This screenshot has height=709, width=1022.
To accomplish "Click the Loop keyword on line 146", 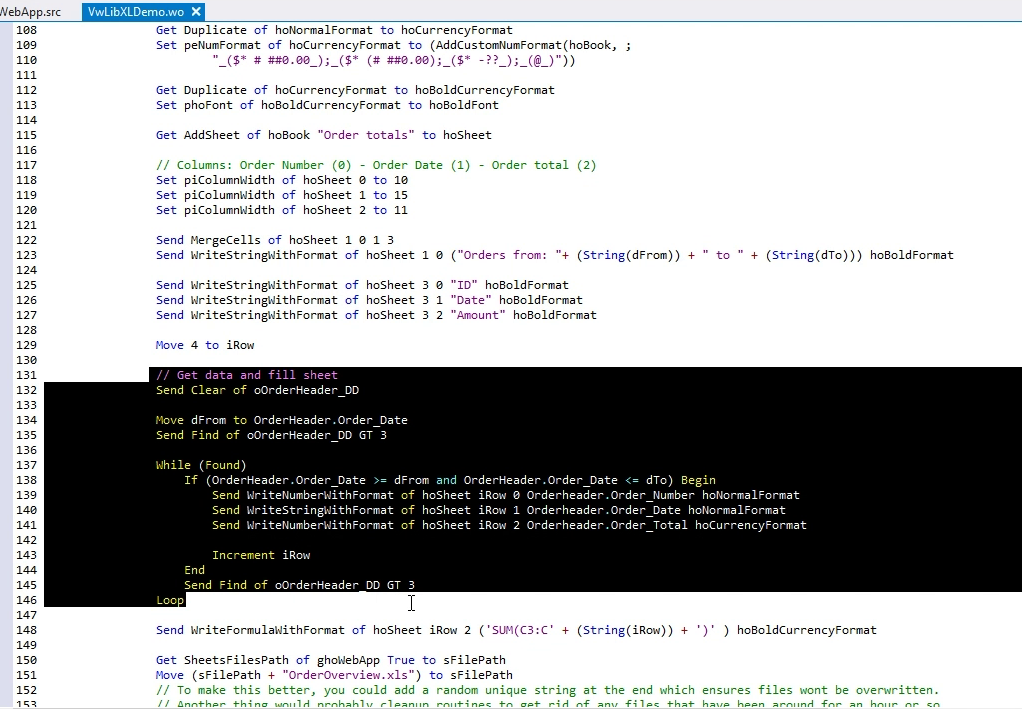I will (170, 600).
